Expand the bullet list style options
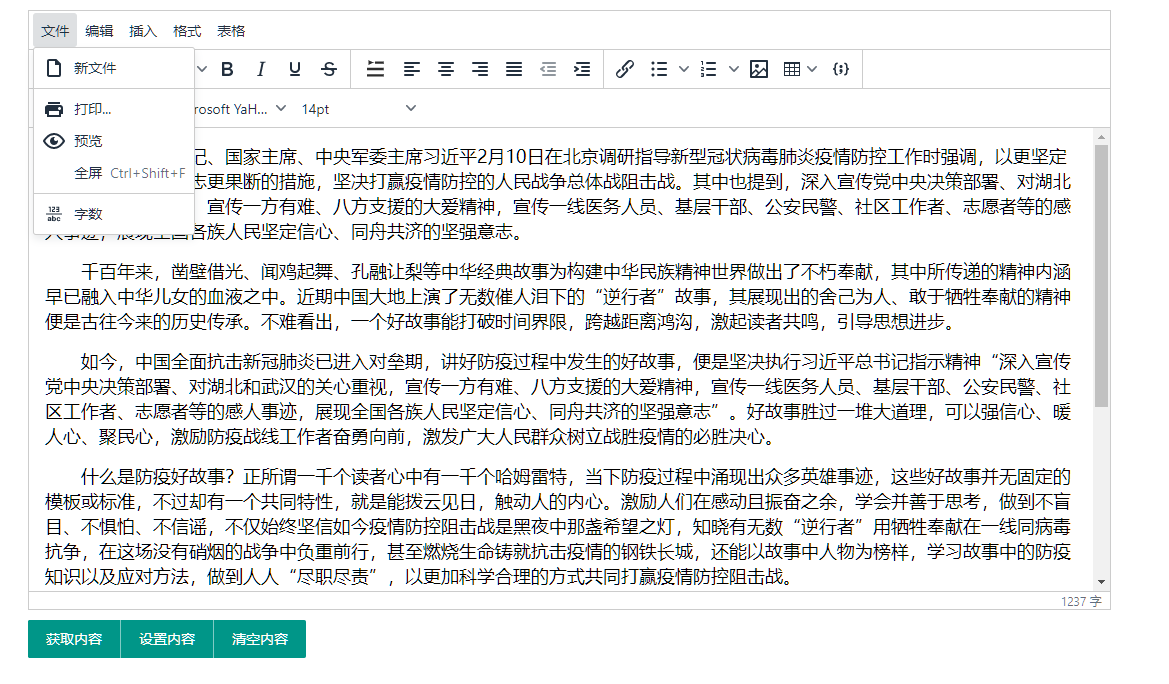The height and width of the screenshot is (684, 1169). (x=684, y=69)
